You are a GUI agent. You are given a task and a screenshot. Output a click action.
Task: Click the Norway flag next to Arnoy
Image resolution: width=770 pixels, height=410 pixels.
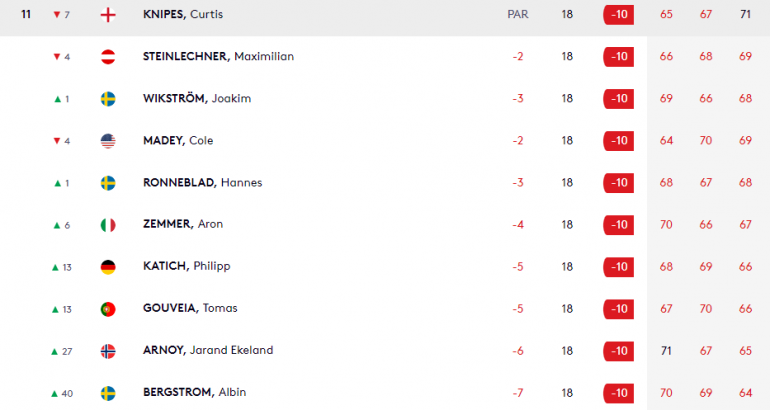[108, 351]
